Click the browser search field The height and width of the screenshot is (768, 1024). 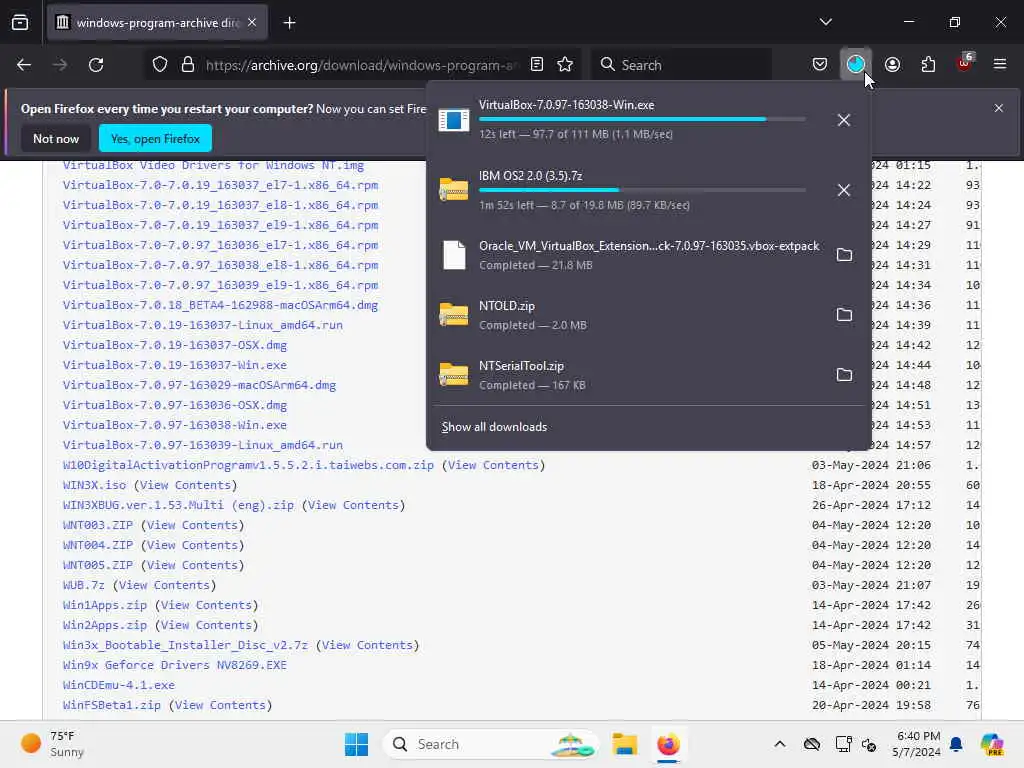pyautogui.click(x=682, y=65)
